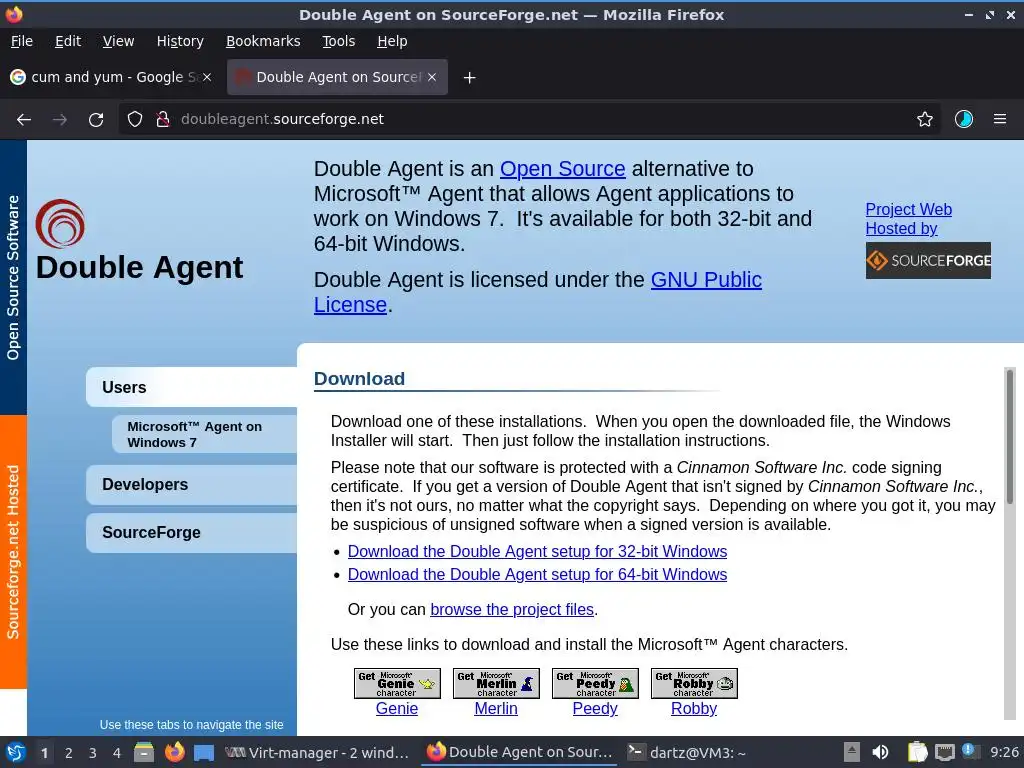Switch to workspace 3 in the pager
This screenshot has height=768, width=1024.
click(93, 753)
